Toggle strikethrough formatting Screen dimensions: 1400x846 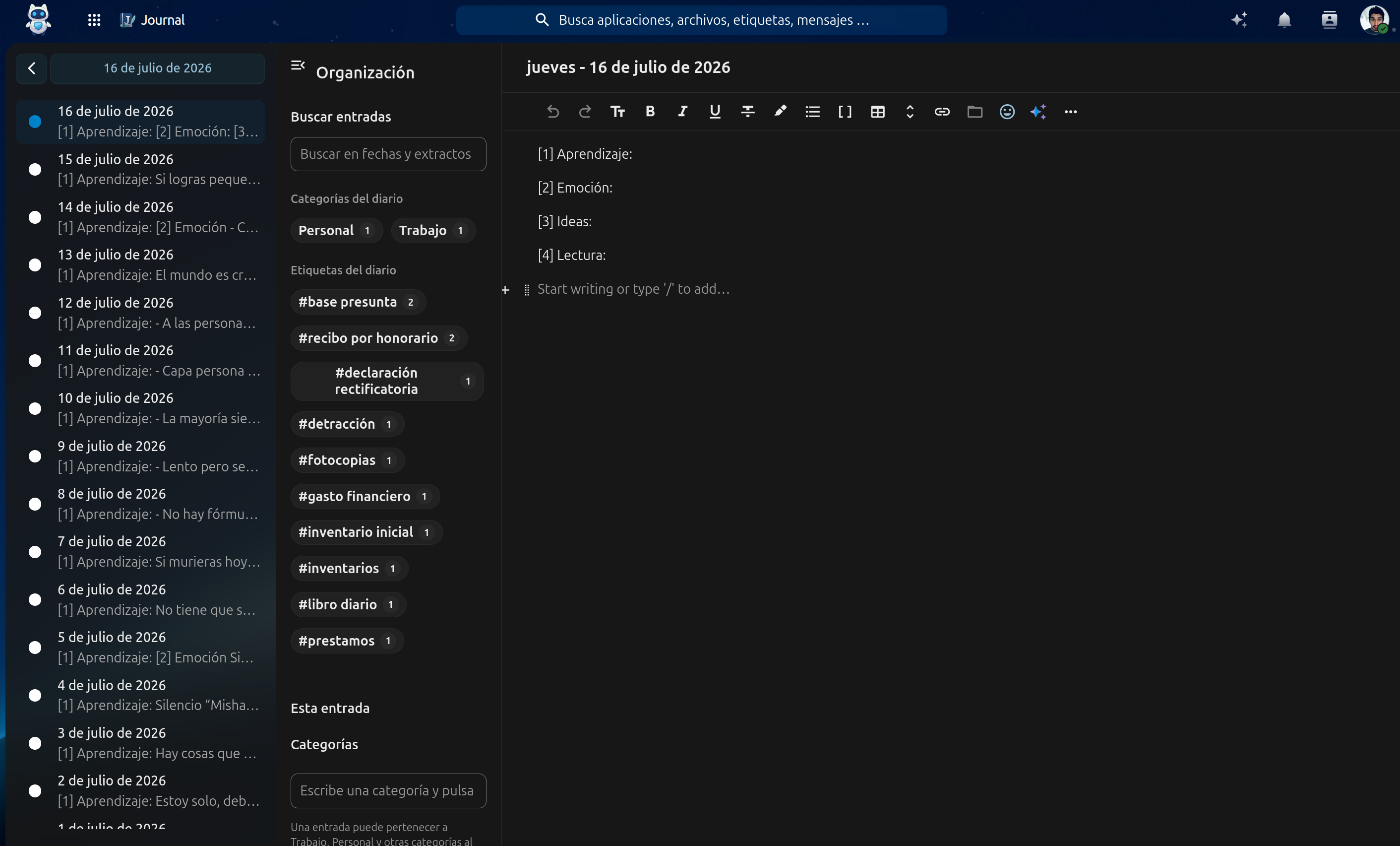(748, 112)
